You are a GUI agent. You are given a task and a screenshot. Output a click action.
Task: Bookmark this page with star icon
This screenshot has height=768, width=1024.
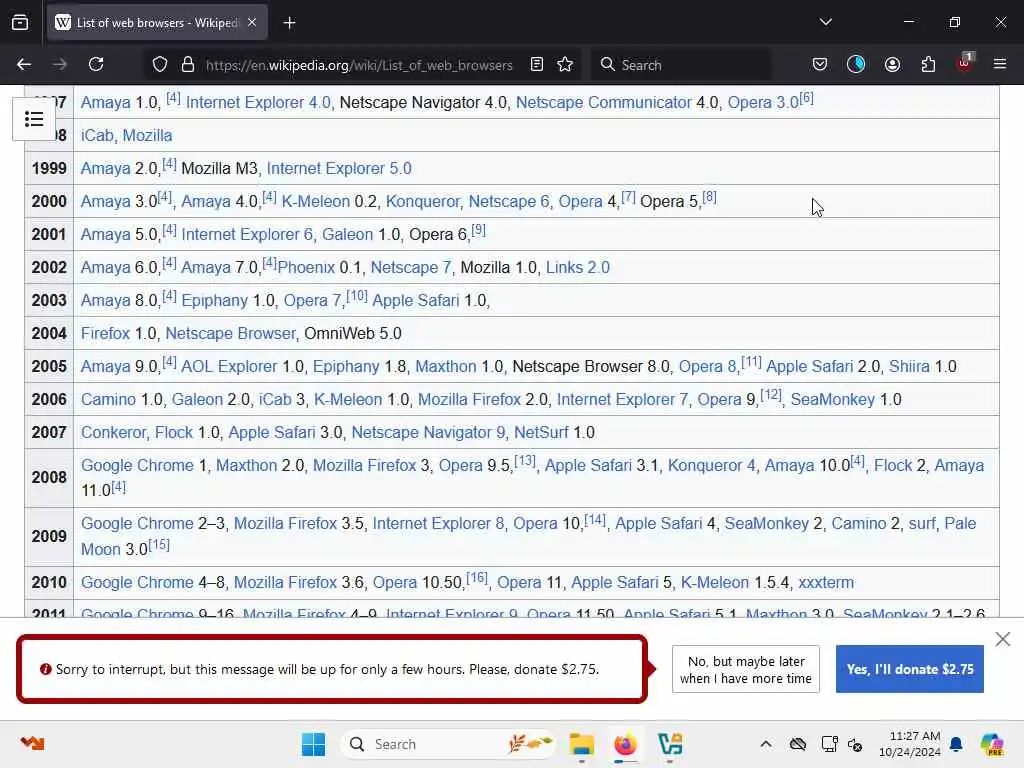click(565, 65)
